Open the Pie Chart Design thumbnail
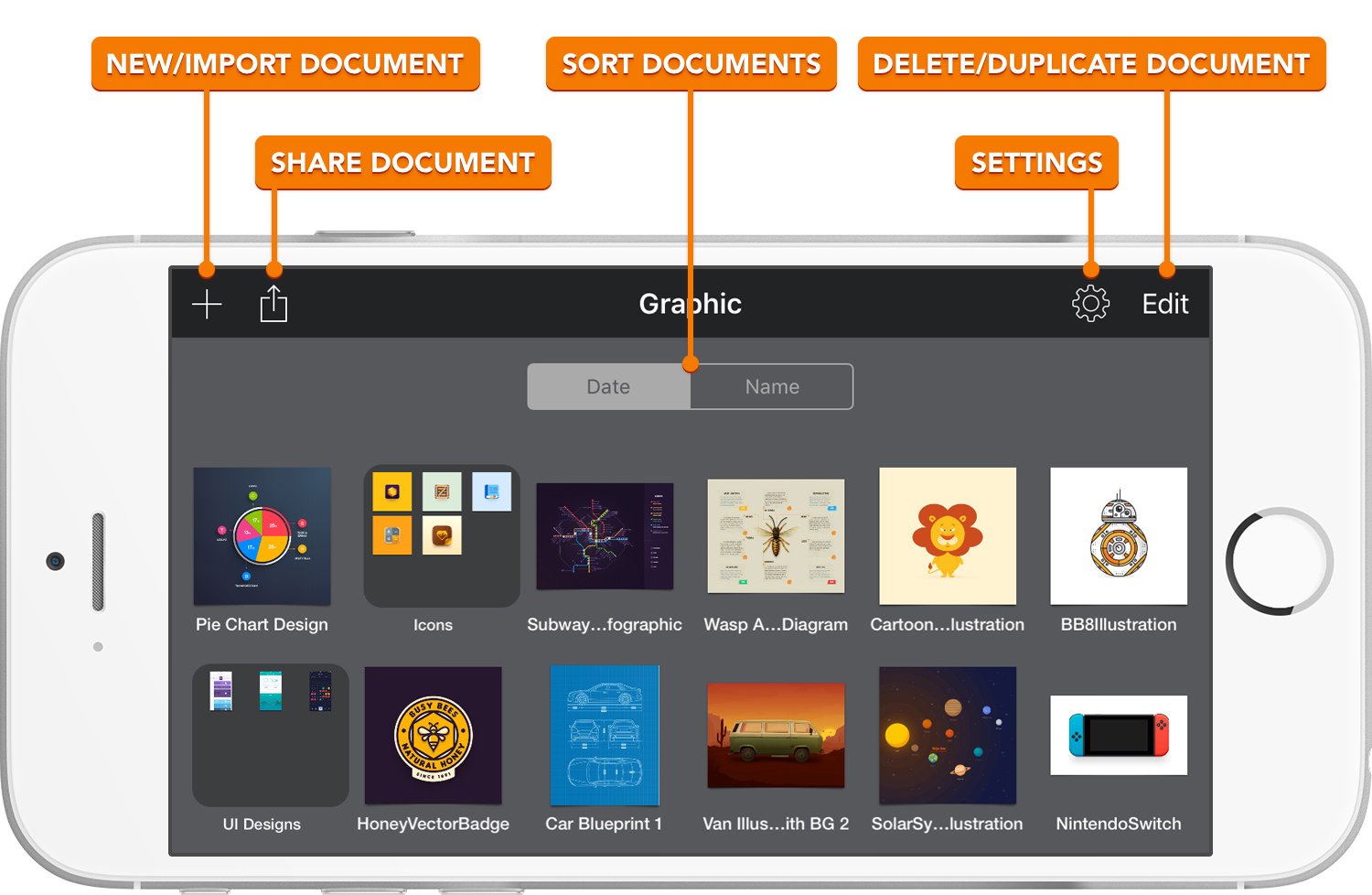Image resolution: width=1372 pixels, height=895 pixels. [262, 536]
